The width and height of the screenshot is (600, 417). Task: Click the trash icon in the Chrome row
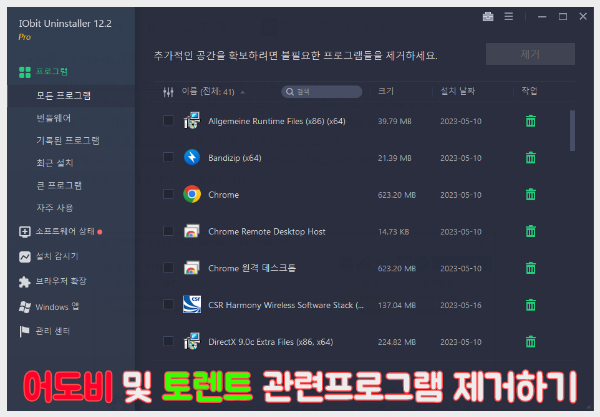tap(530, 194)
